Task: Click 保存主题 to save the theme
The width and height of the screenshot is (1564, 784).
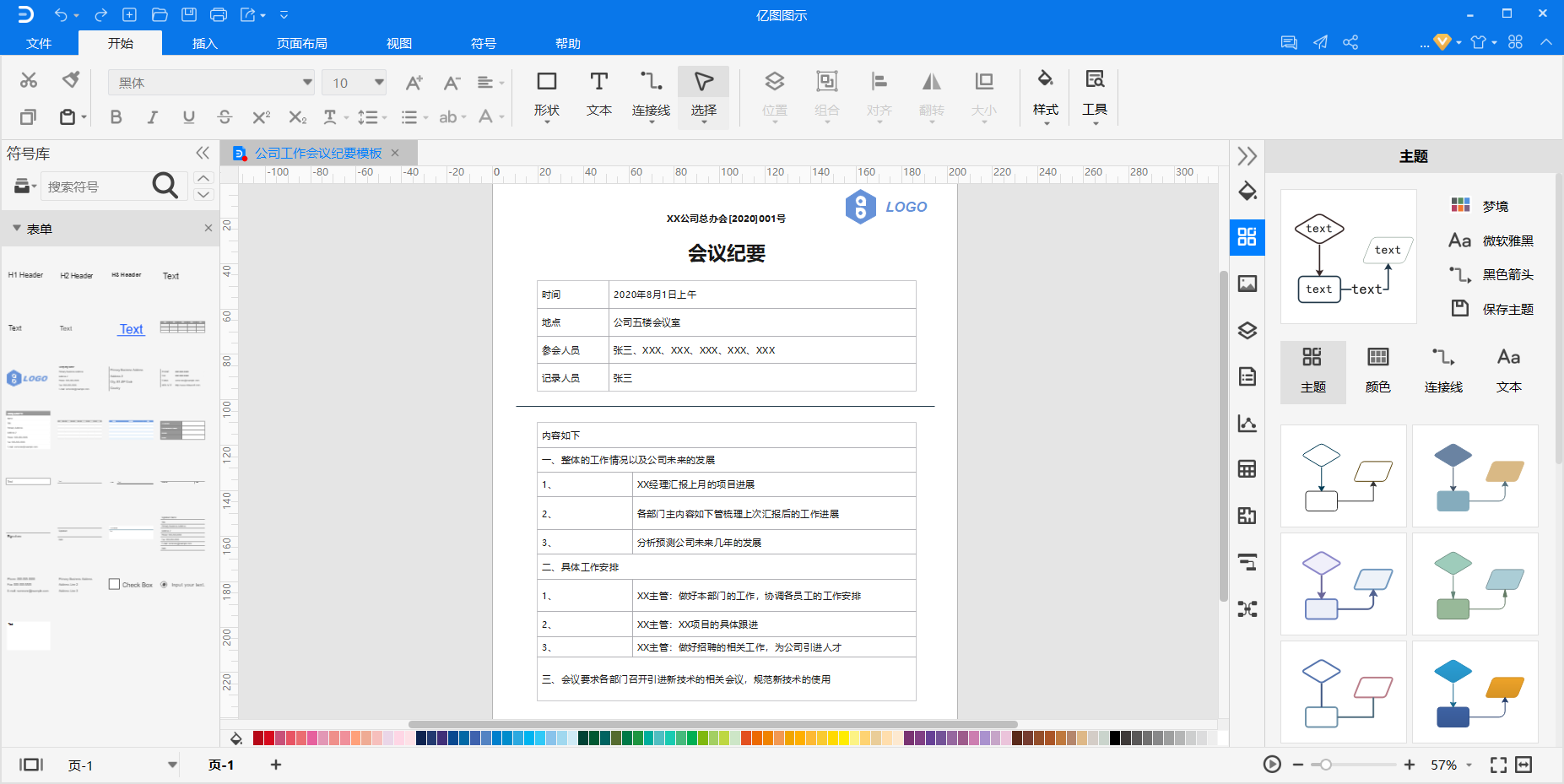Action: pyautogui.click(x=1492, y=309)
